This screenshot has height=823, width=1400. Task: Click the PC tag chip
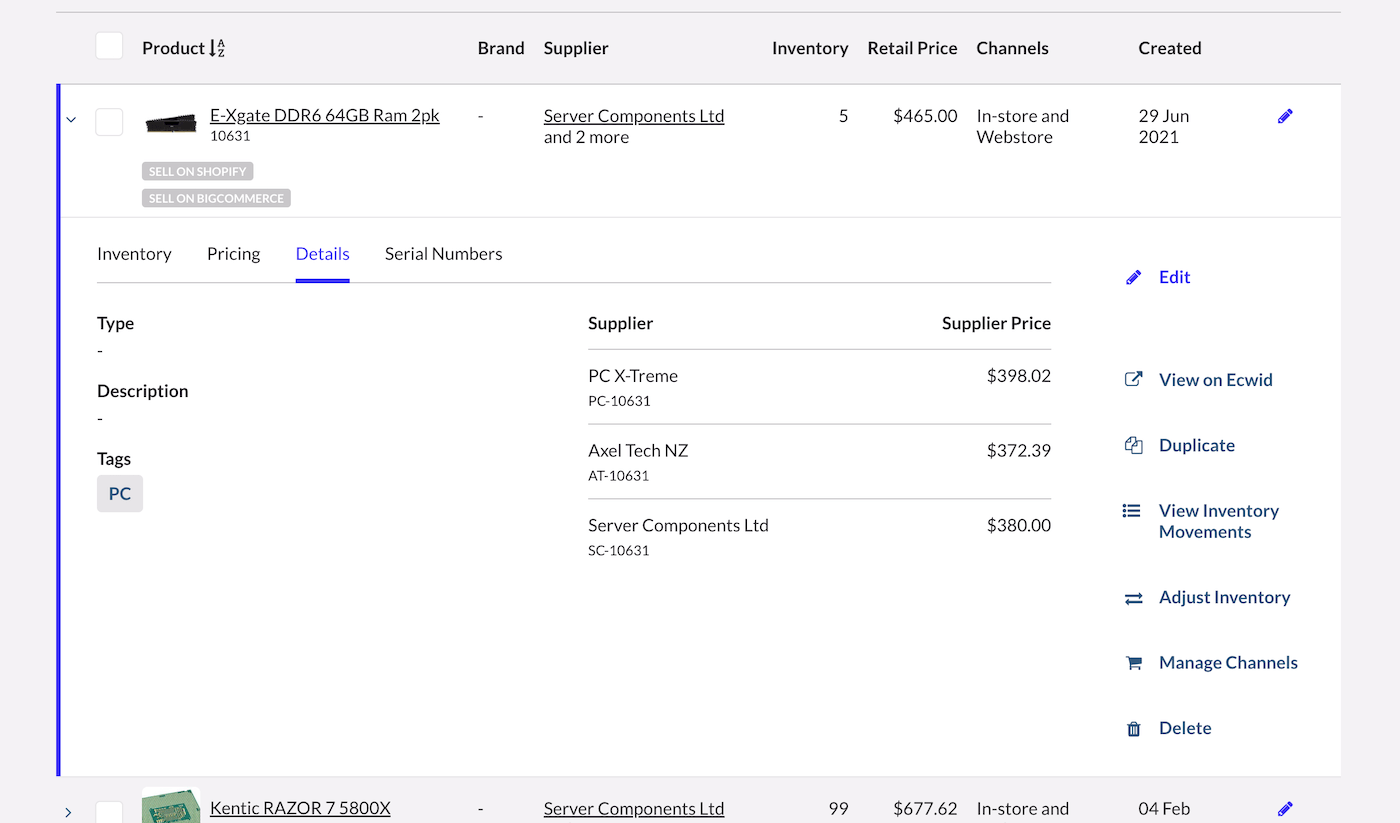(x=120, y=494)
